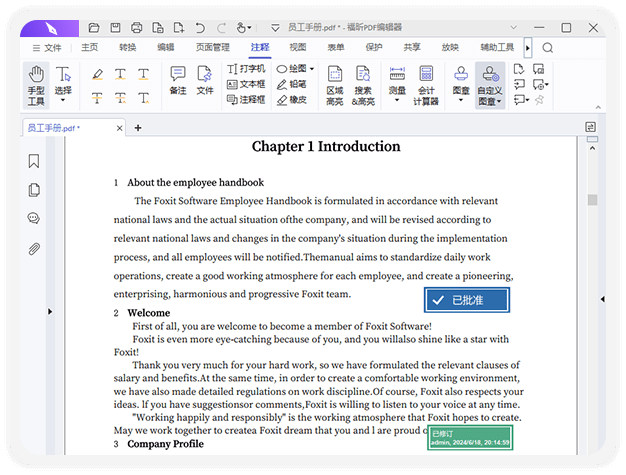
Task: Select the Typewriter tool (打字机)
Action: (x=246, y=69)
